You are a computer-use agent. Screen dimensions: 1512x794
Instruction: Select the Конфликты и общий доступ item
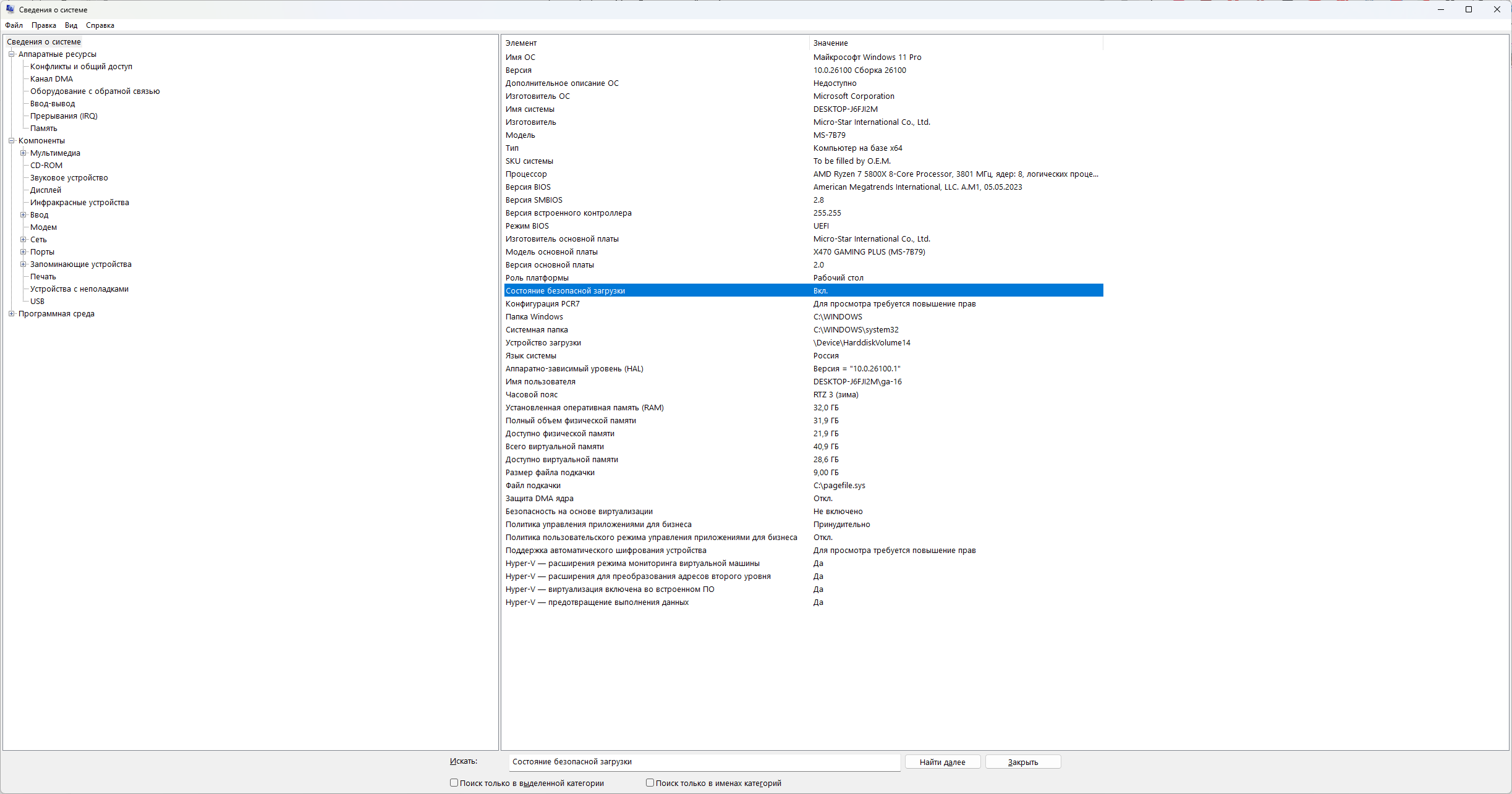[x=81, y=67]
